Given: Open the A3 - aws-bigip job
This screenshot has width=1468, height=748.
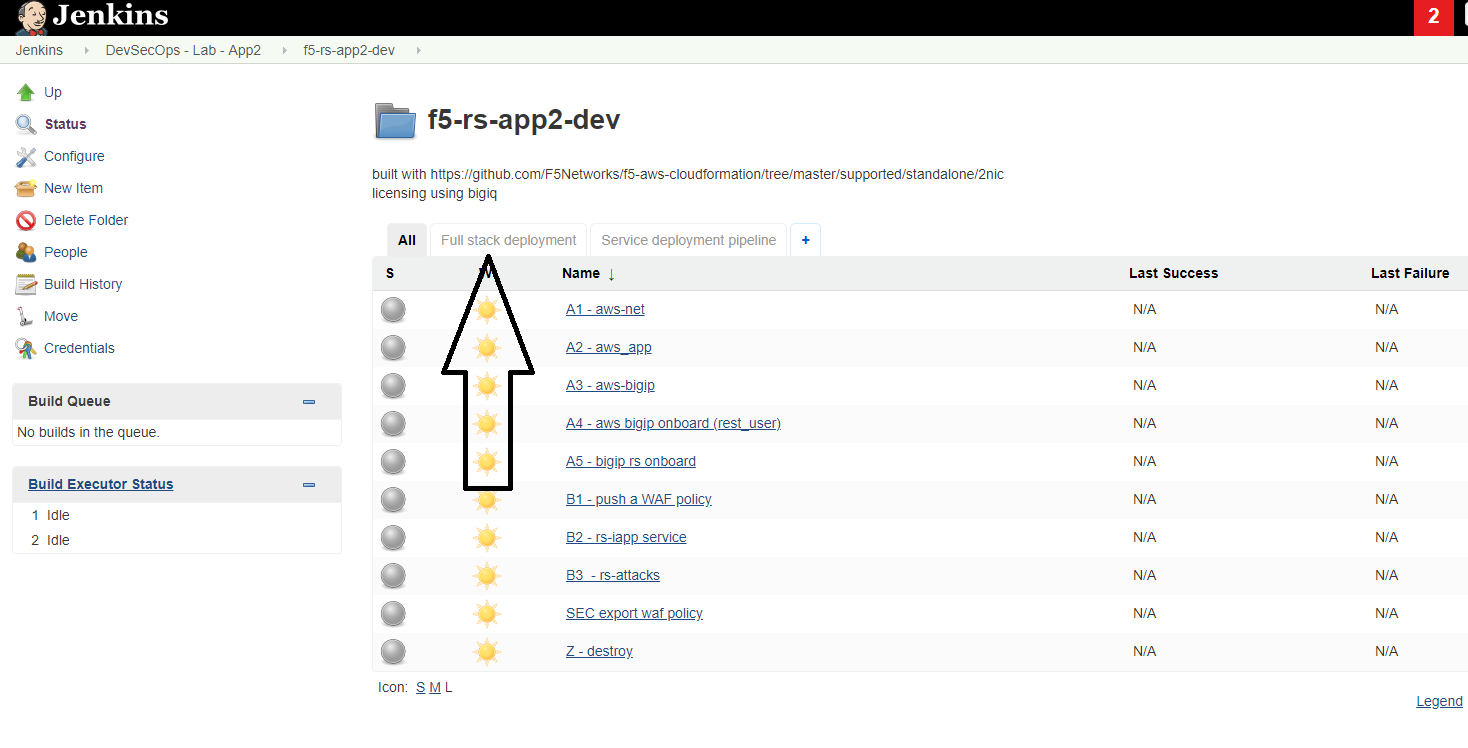Looking at the screenshot, I should coord(610,385).
